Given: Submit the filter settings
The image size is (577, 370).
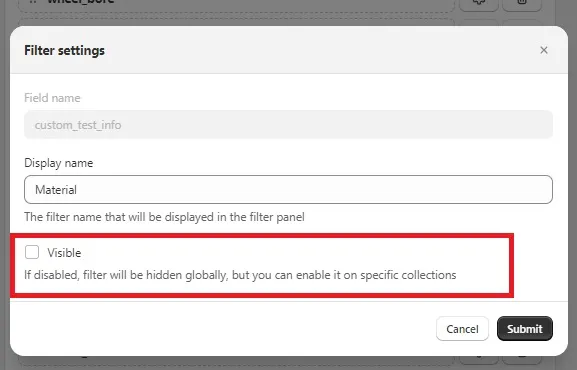Looking at the screenshot, I should 524,328.
